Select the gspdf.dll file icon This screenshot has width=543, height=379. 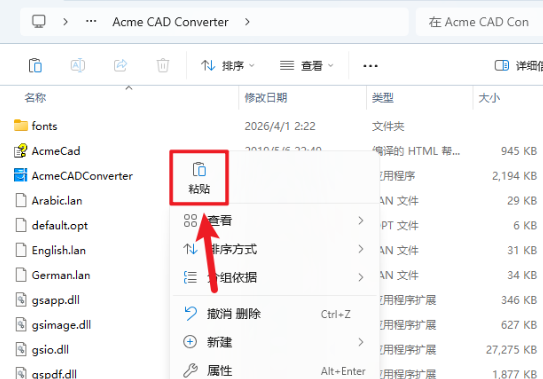[21, 373]
